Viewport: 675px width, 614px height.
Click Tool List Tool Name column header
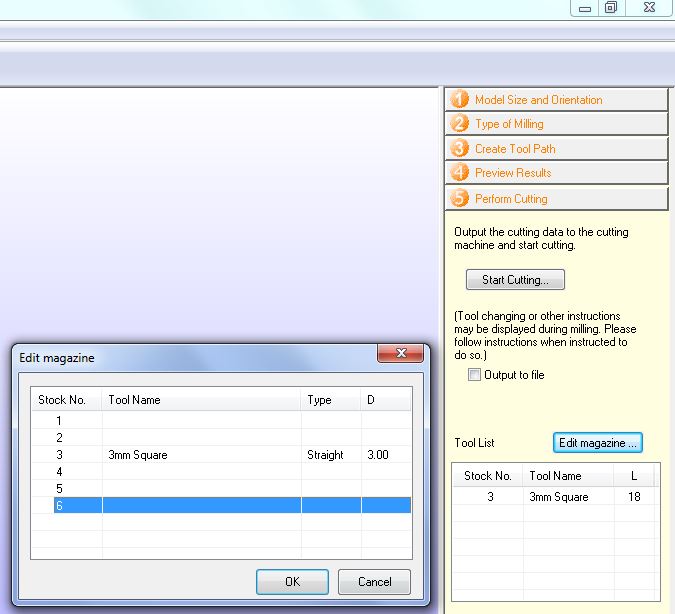tap(568, 476)
